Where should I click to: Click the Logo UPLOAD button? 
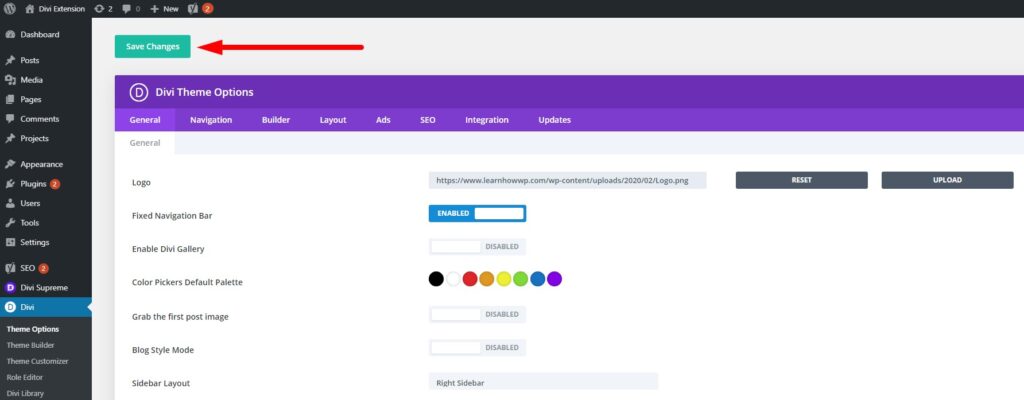pyautogui.click(x=947, y=180)
